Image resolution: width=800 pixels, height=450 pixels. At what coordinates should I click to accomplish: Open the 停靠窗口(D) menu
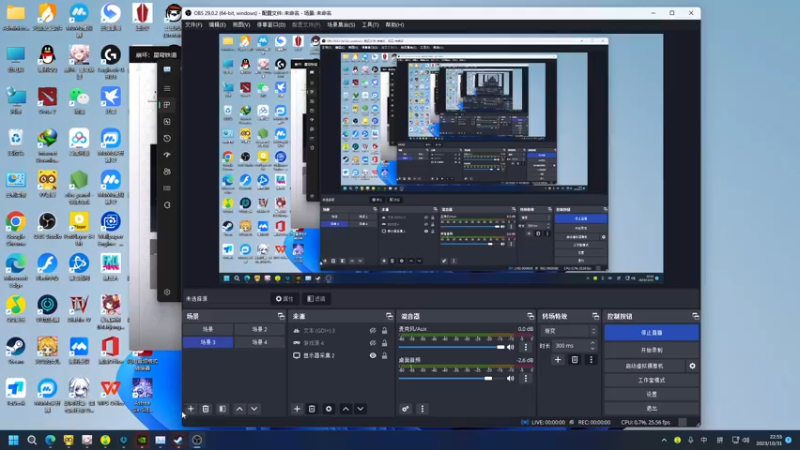pos(271,24)
